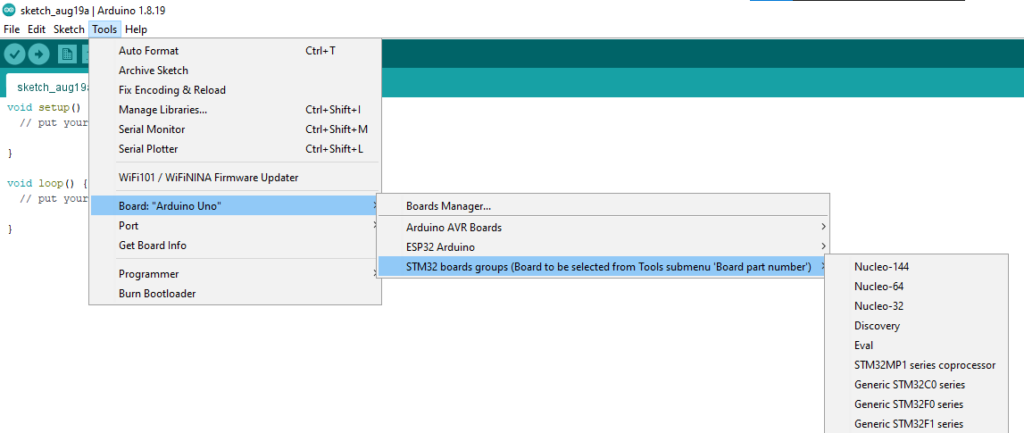Click the Arduino logo in title bar
The image size is (1024, 433).
pos(9,10)
